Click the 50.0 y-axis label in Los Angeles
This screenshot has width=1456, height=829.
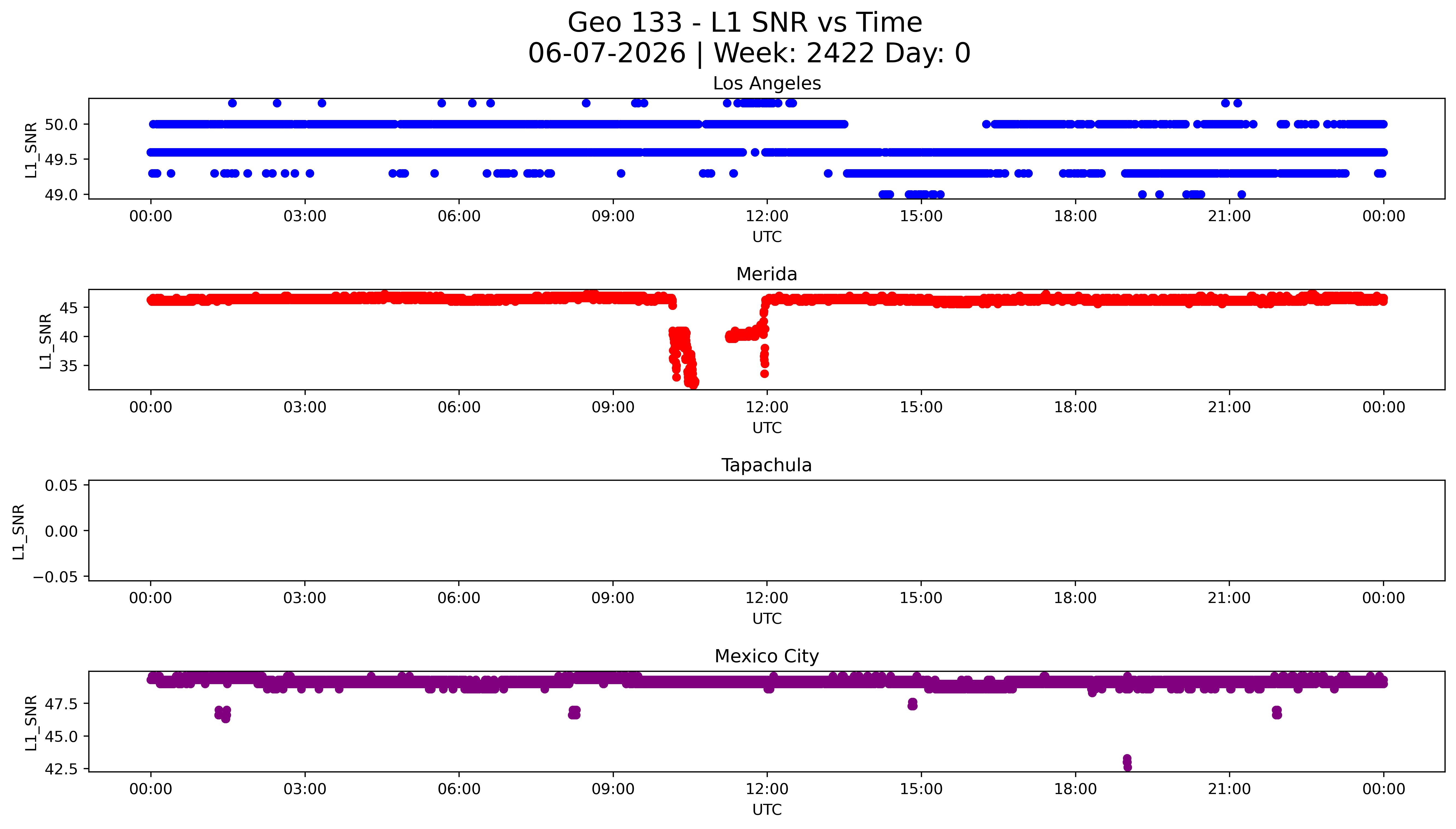click(61, 124)
